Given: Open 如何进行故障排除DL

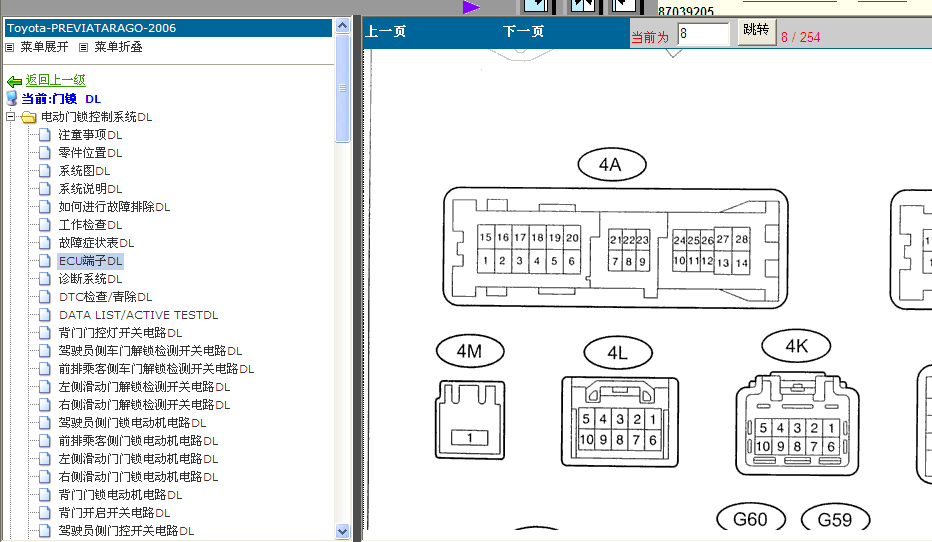Looking at the screenshot, I should click(114, 207).
